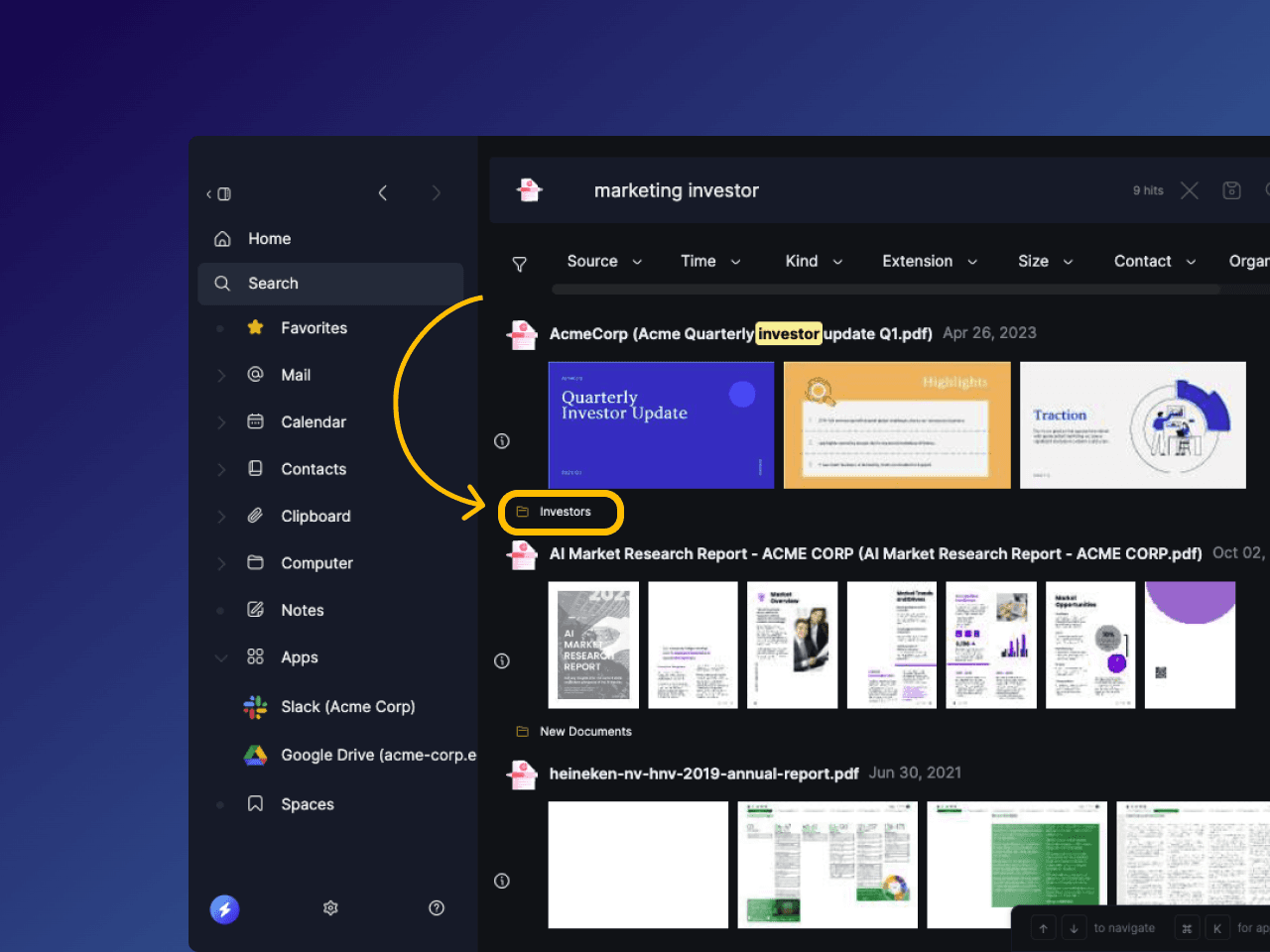Expand the Calendar section chevron
The image size is (1270, 952).
coord(221,422)
